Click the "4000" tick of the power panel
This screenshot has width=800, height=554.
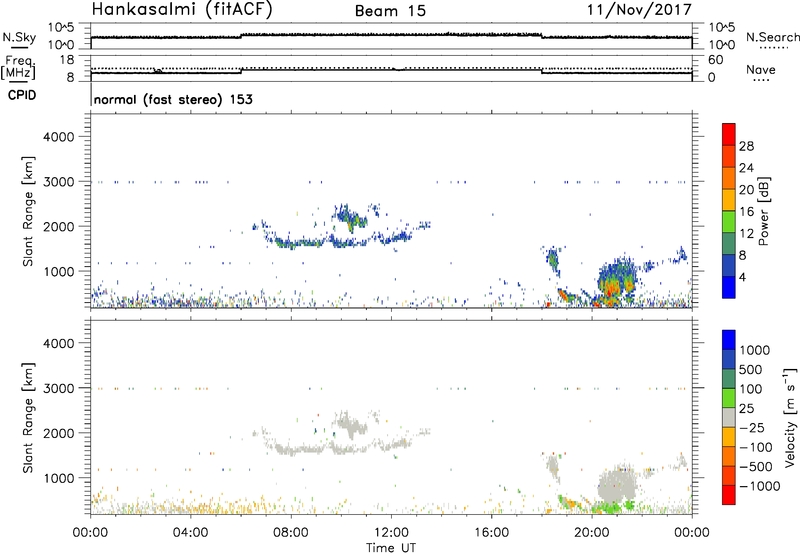coord(59,137)
